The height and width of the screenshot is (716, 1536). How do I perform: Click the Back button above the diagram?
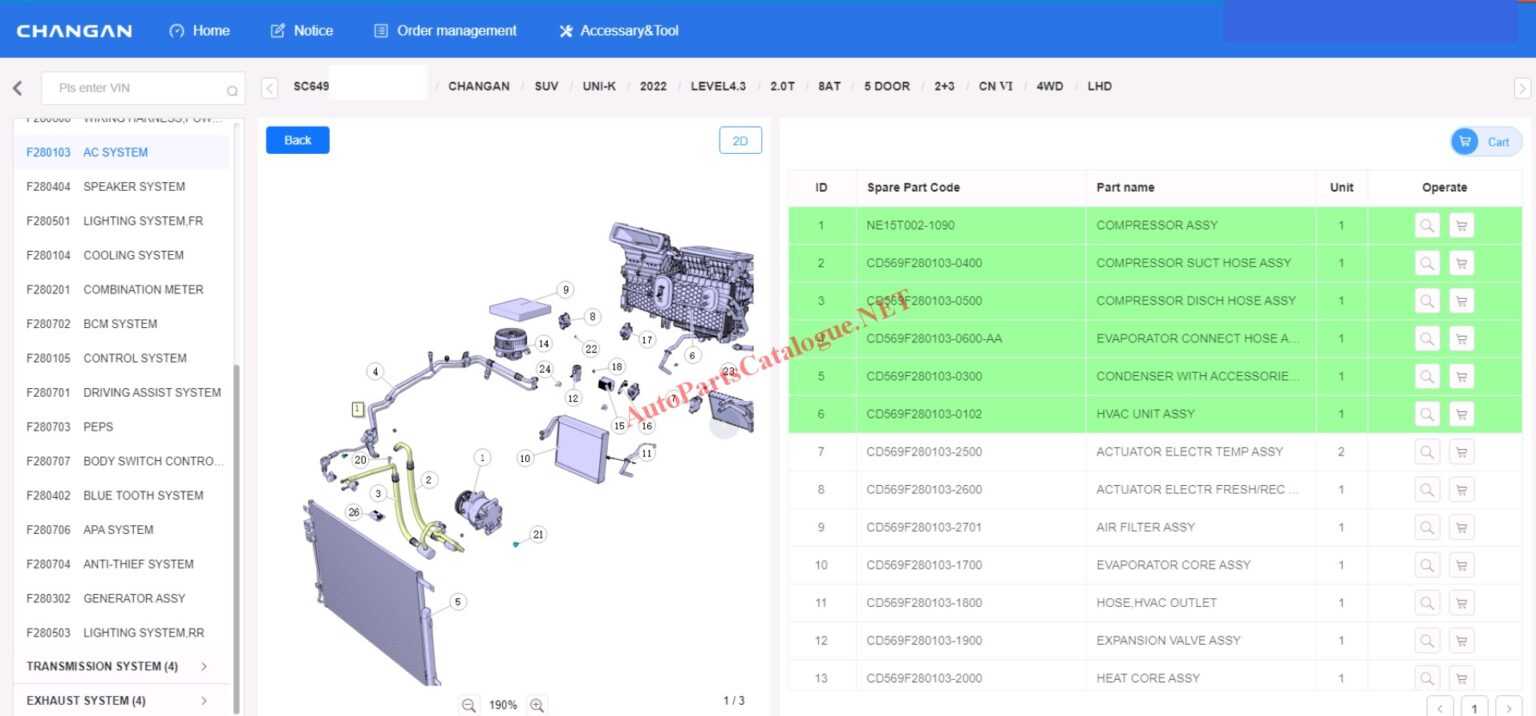[297, 140]
